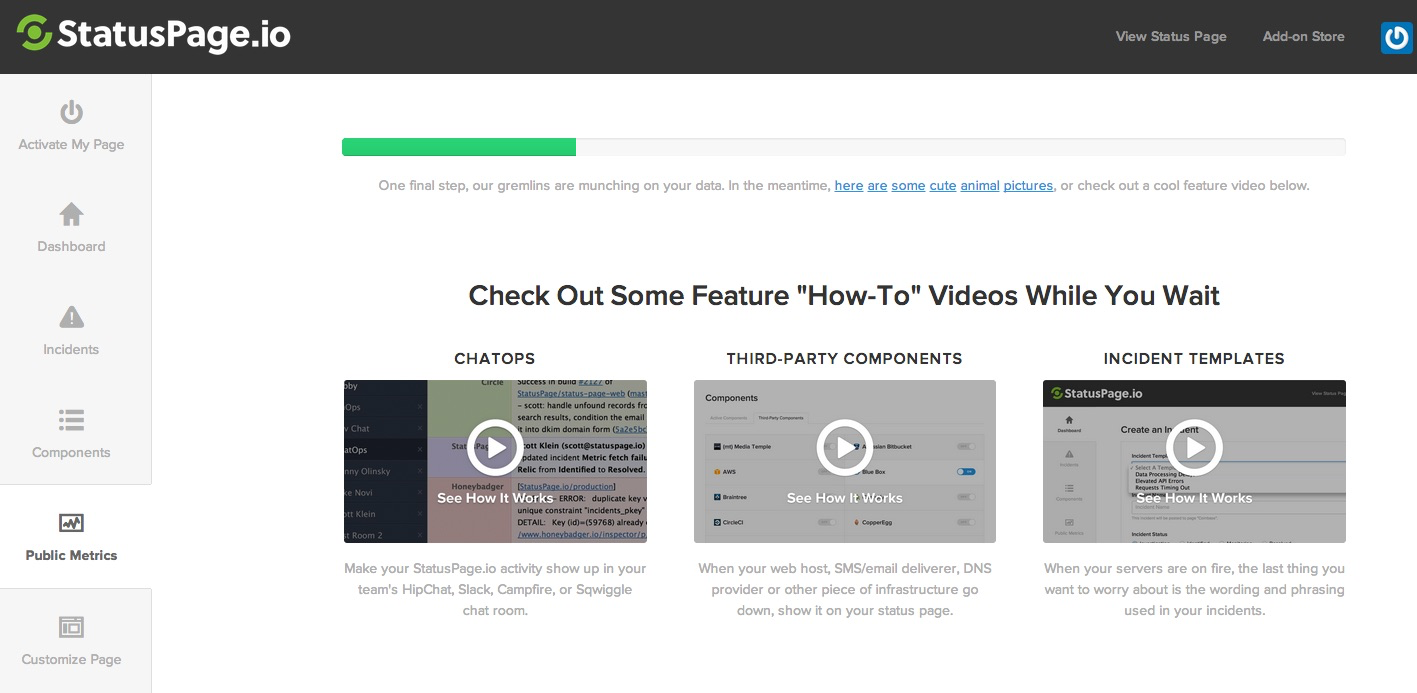Play the Incident Templates video
This screenshot has height=693, width=1417.
pyautogui.click(x=1194, y=447)
